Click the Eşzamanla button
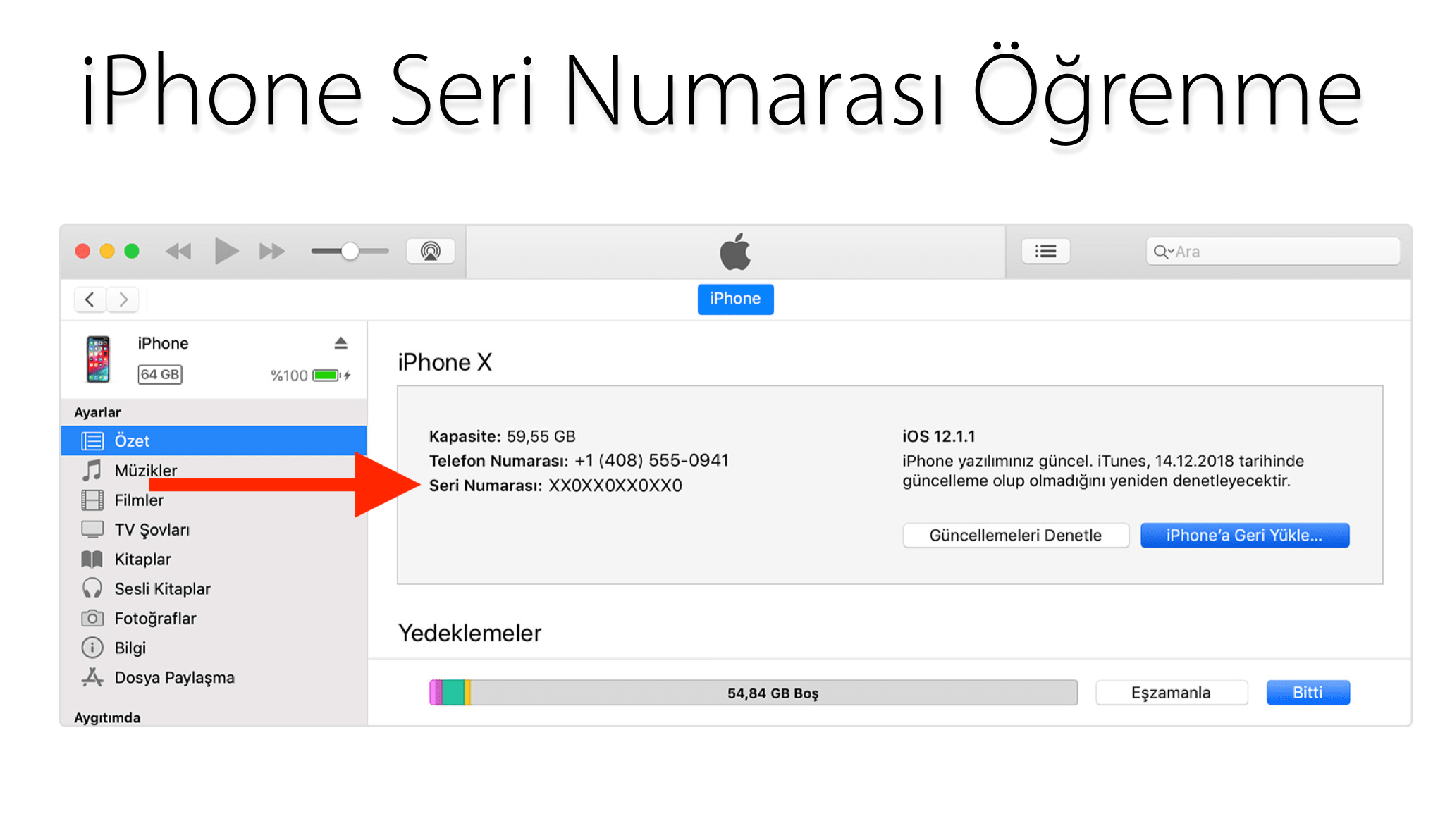 1171,692
